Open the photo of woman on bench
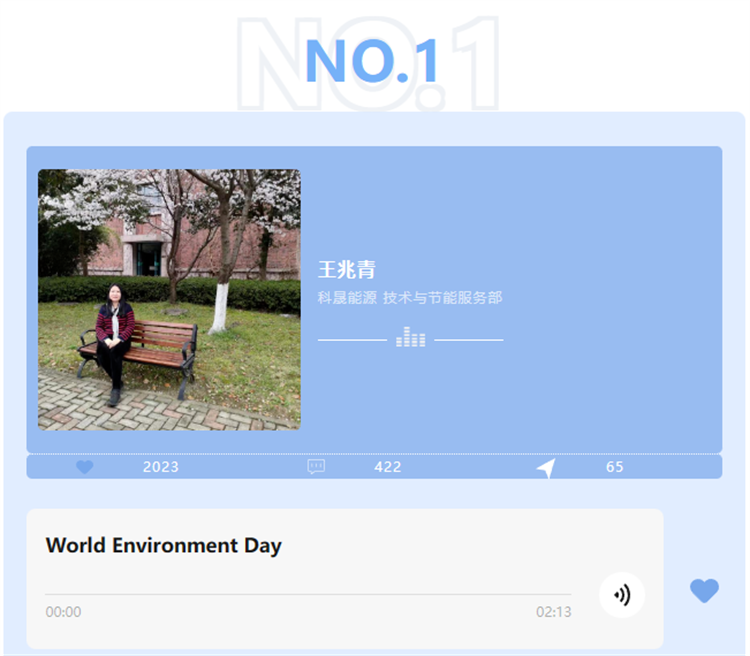 169,300
